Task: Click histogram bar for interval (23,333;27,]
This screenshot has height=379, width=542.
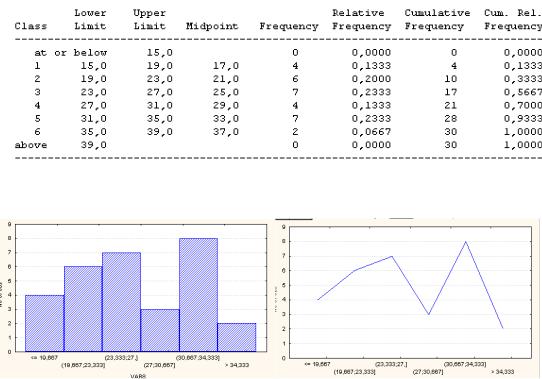Action: (121, 302)
